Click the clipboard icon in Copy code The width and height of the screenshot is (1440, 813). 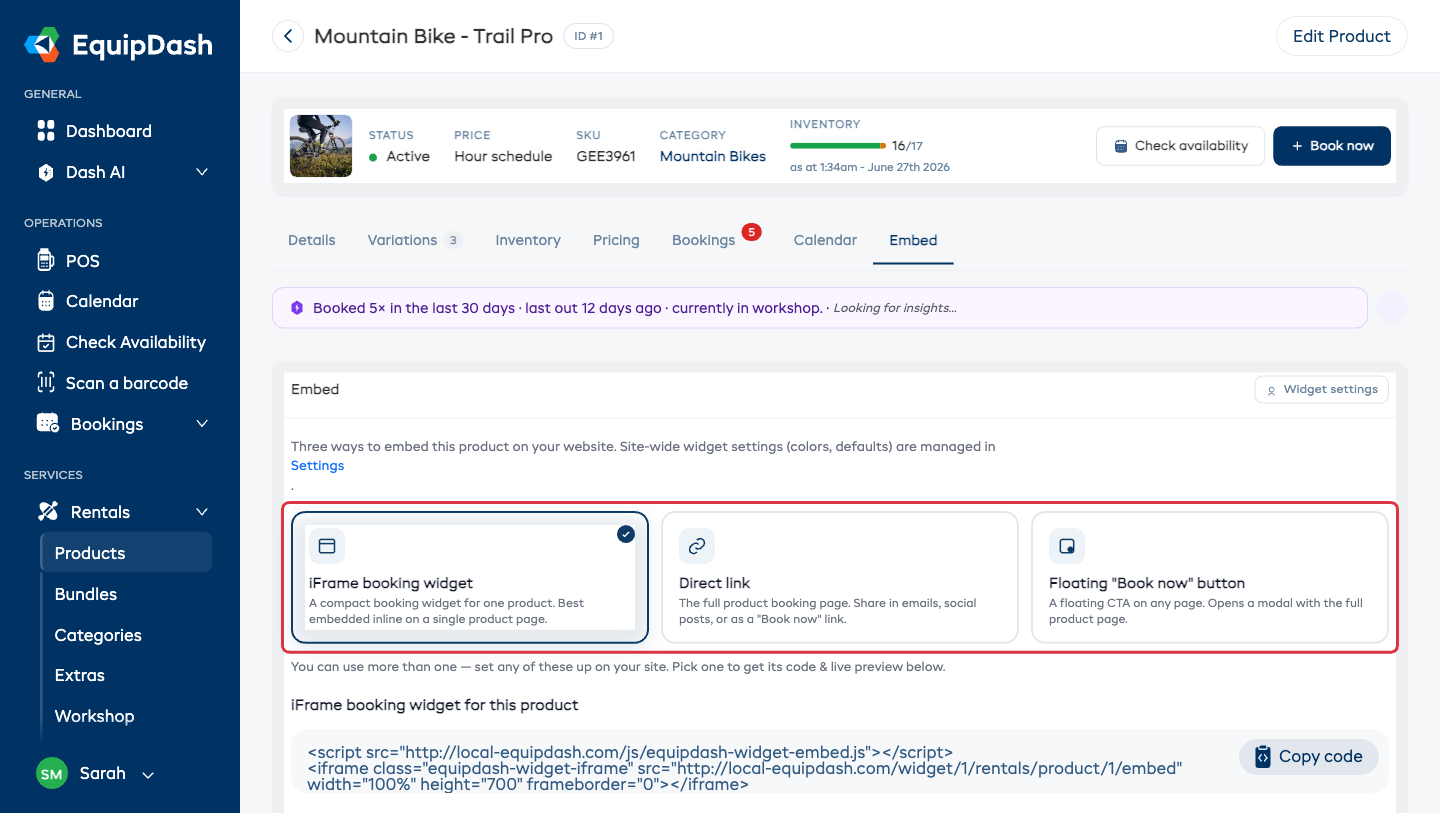point(1263,756)
